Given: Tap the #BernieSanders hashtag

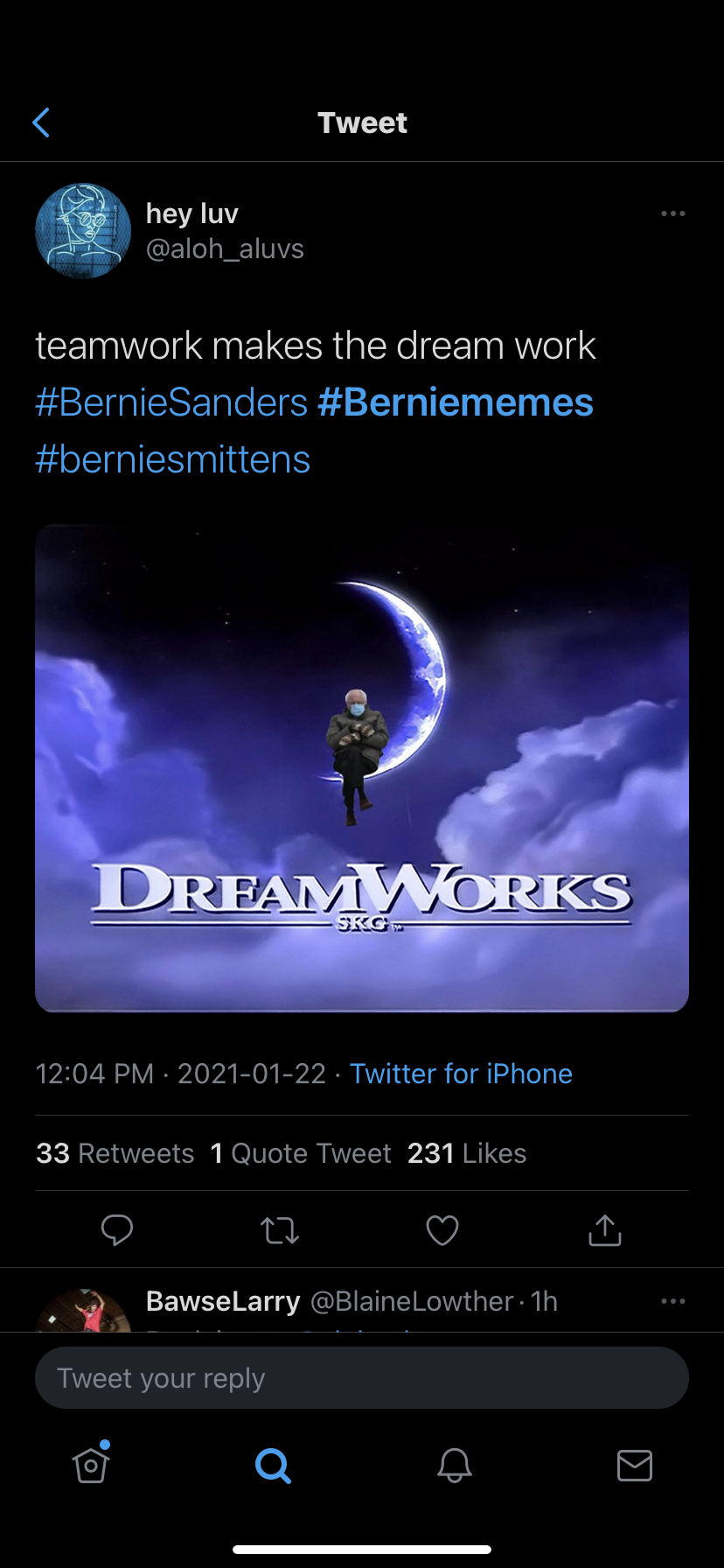Looking at the screenshot, I should (171, 402).
